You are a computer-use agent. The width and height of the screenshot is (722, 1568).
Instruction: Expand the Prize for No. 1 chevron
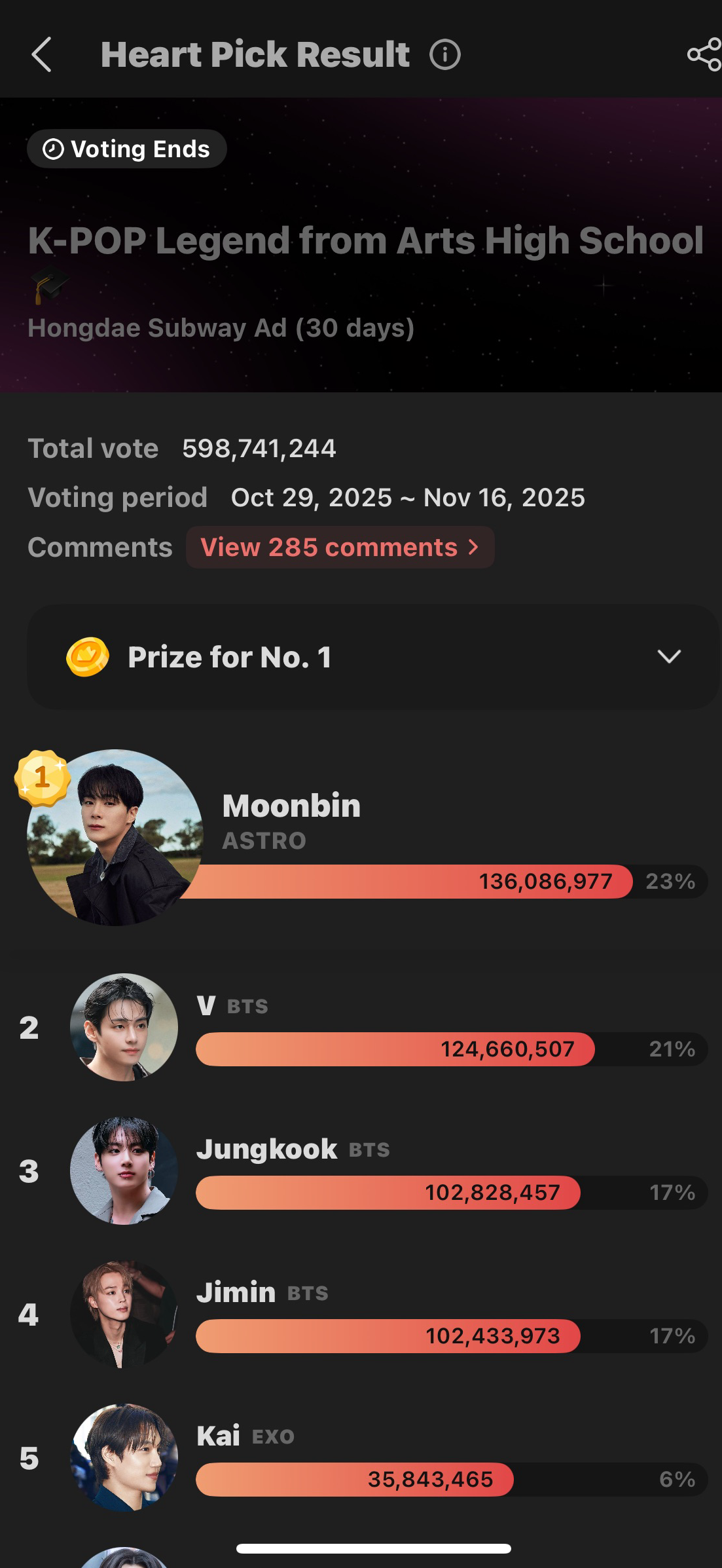coord(669,657)
